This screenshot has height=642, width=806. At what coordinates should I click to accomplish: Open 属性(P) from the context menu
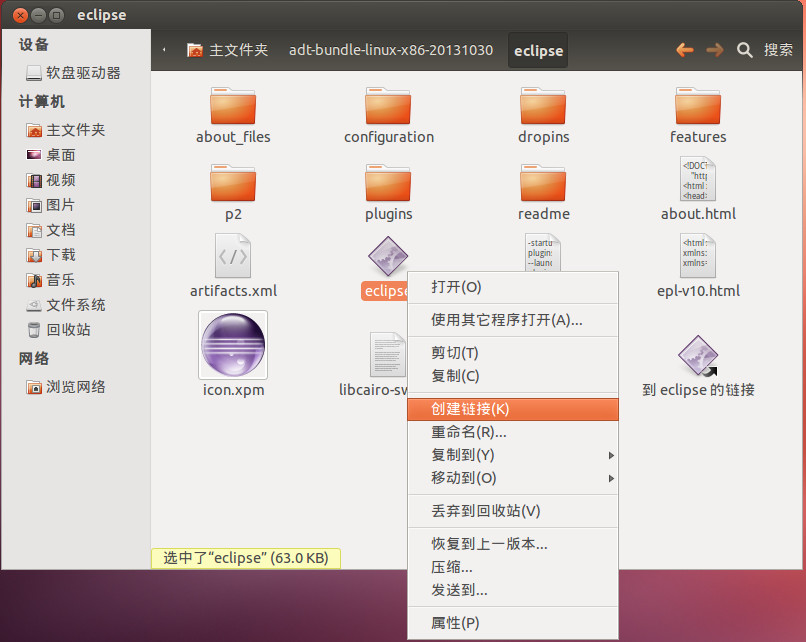tap(512, 623)
